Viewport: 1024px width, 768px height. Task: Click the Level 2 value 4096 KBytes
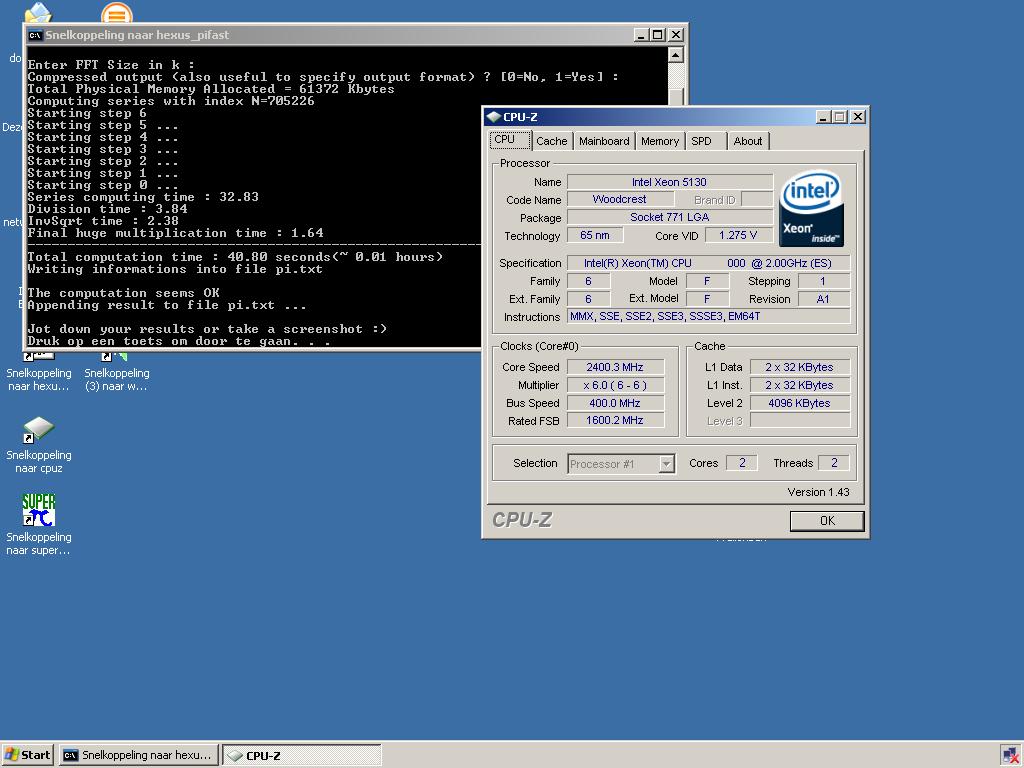tap(799, 403)
